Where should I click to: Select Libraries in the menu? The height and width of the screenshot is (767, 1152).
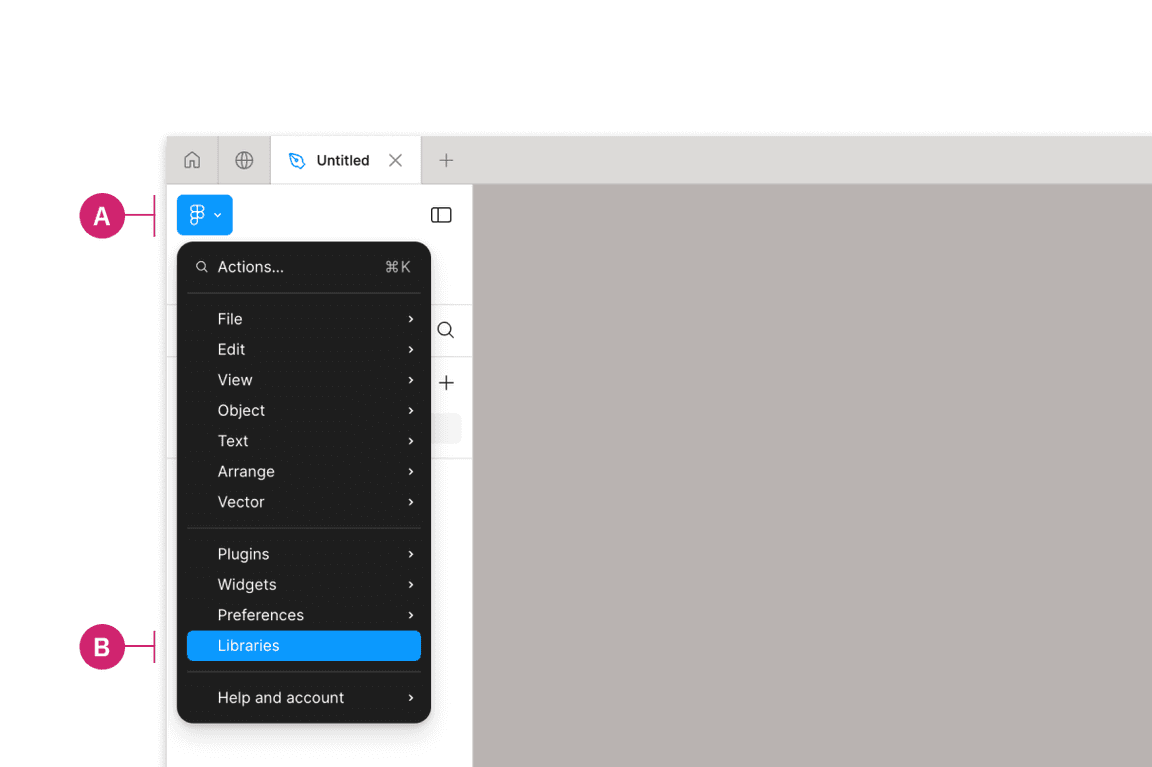pyautogui.click(x=303, y=646)
